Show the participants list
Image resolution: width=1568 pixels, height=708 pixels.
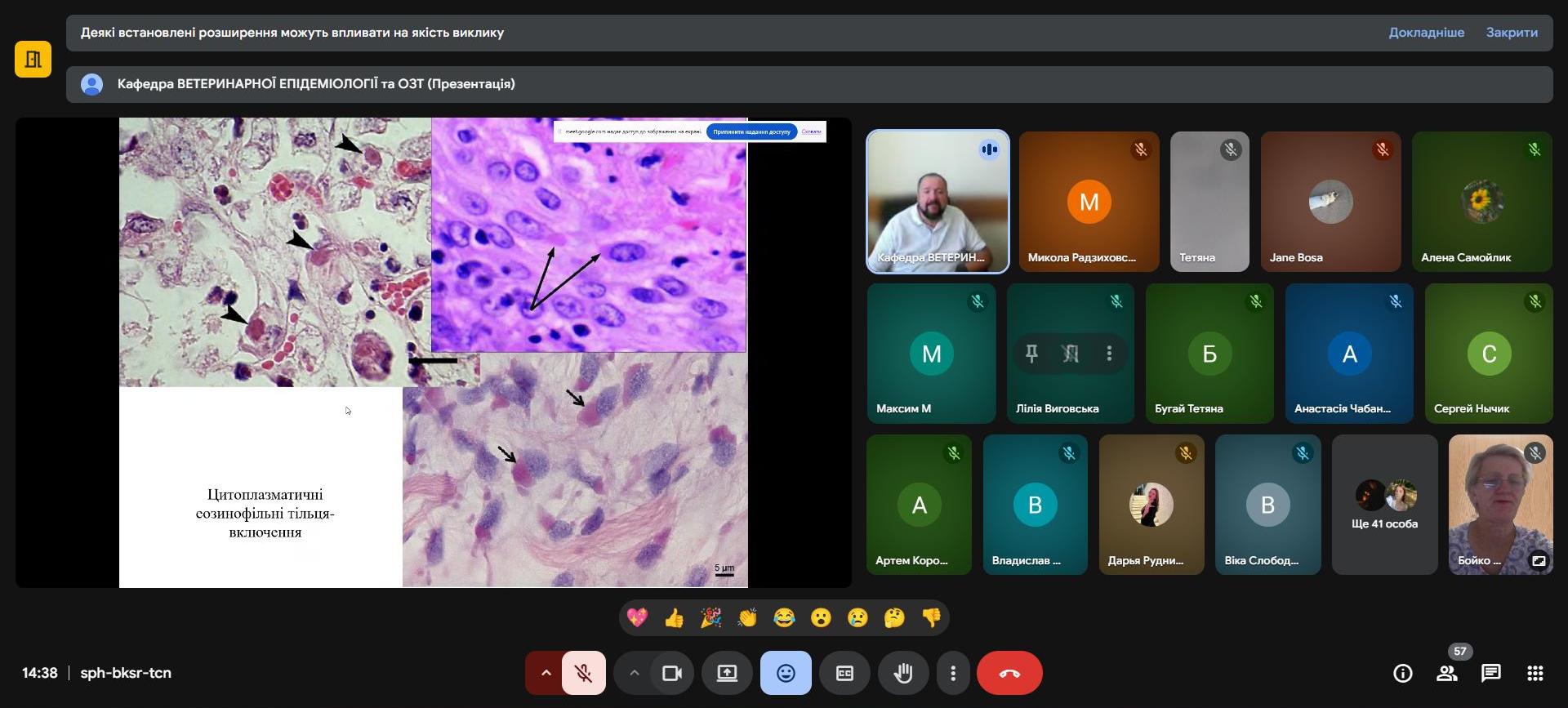point(1446,673)
